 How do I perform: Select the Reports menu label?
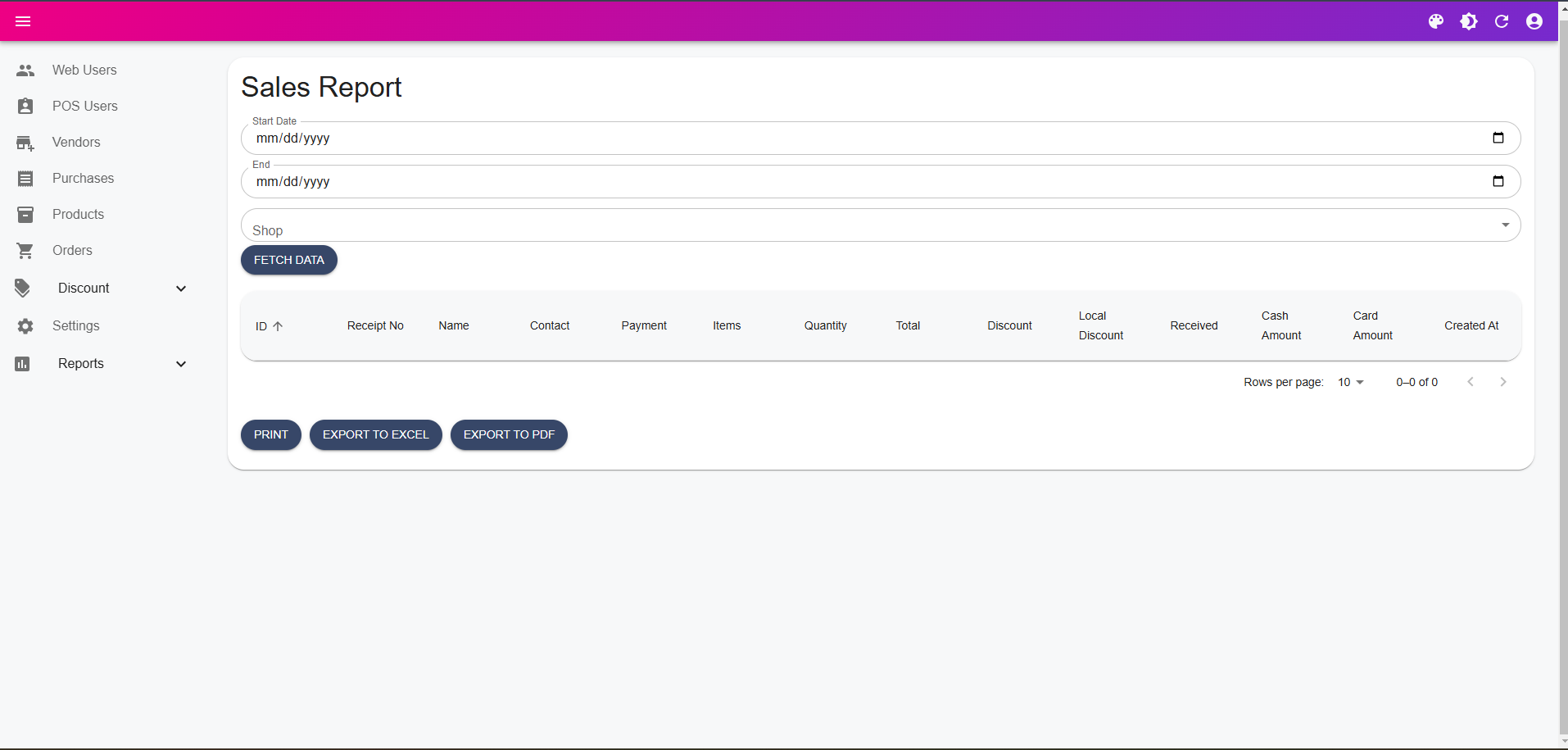(x=81, y=364)
